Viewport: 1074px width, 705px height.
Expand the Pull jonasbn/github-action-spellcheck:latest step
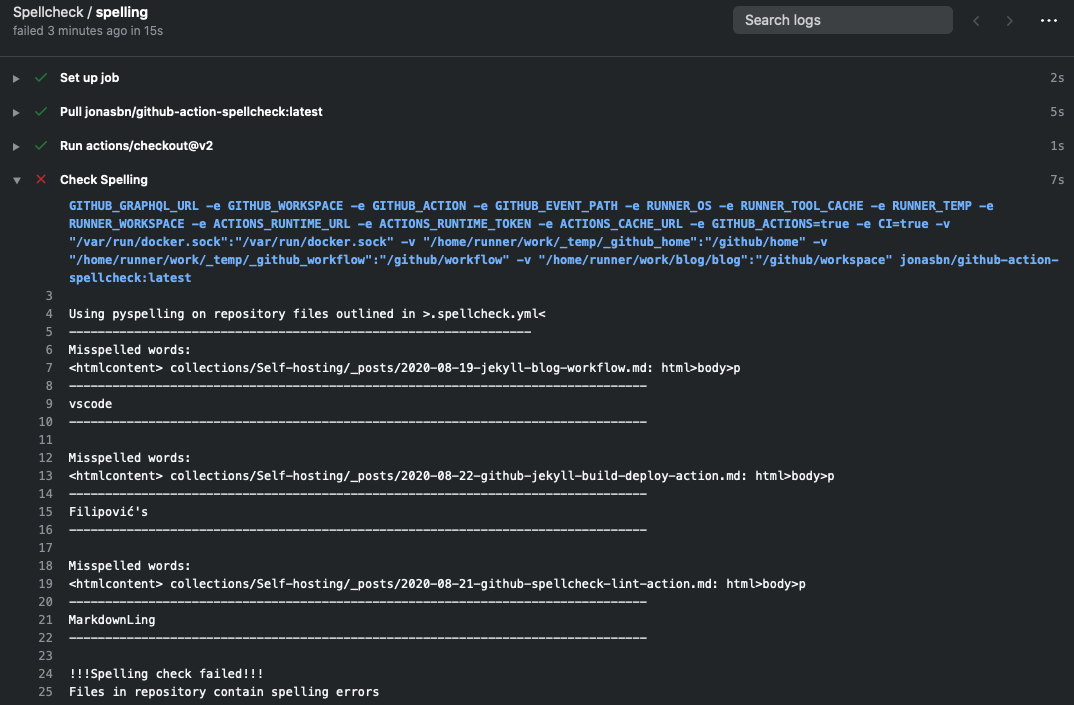pyautogui.click(x=15, y=112)
